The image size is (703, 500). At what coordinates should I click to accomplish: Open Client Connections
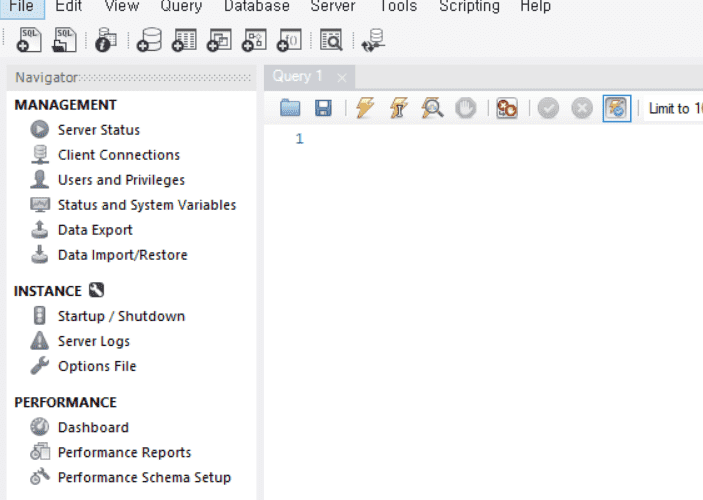[x=119, y=155]
